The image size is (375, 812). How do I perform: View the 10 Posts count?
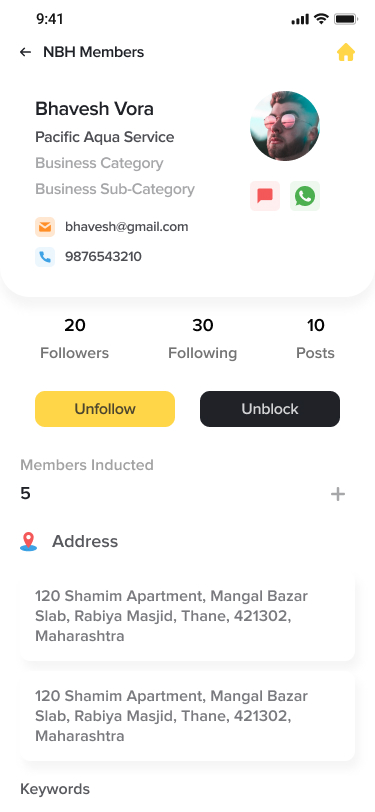pyautogui.click(x=315, y=339)
